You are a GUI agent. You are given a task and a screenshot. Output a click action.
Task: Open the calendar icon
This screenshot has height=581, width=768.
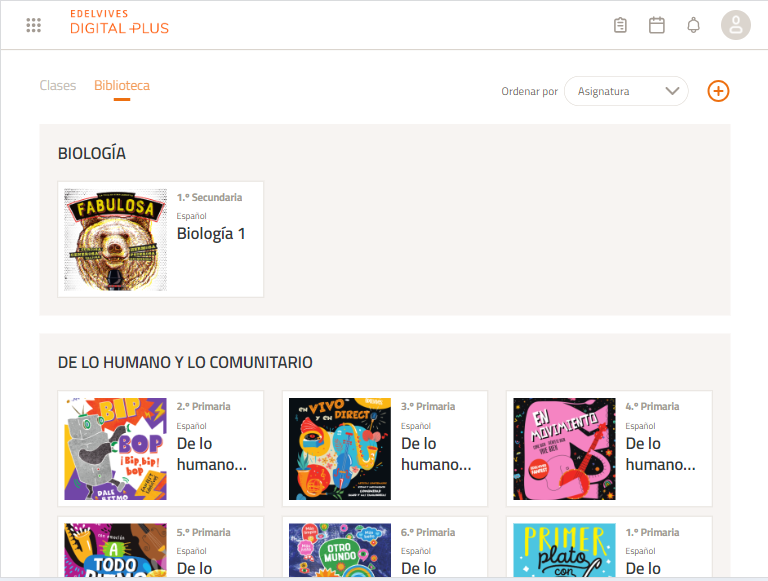point(656,25)
